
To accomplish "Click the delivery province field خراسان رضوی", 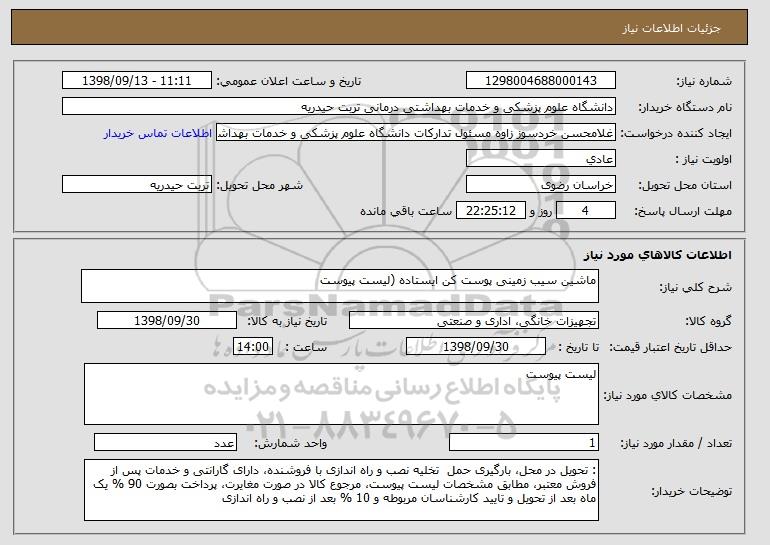I will [x=541, y=185].
